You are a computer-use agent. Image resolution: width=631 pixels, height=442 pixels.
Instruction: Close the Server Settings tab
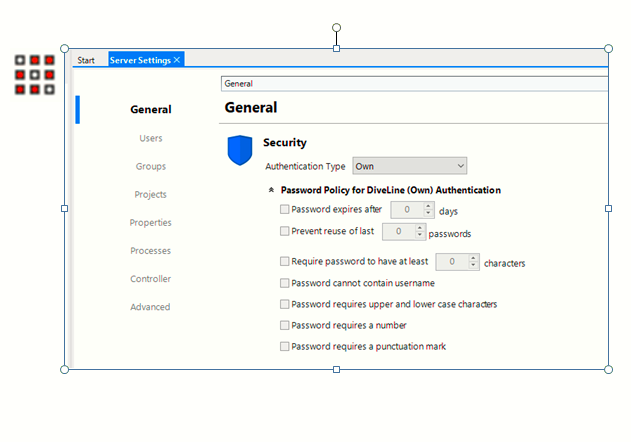tap(177, 60)
